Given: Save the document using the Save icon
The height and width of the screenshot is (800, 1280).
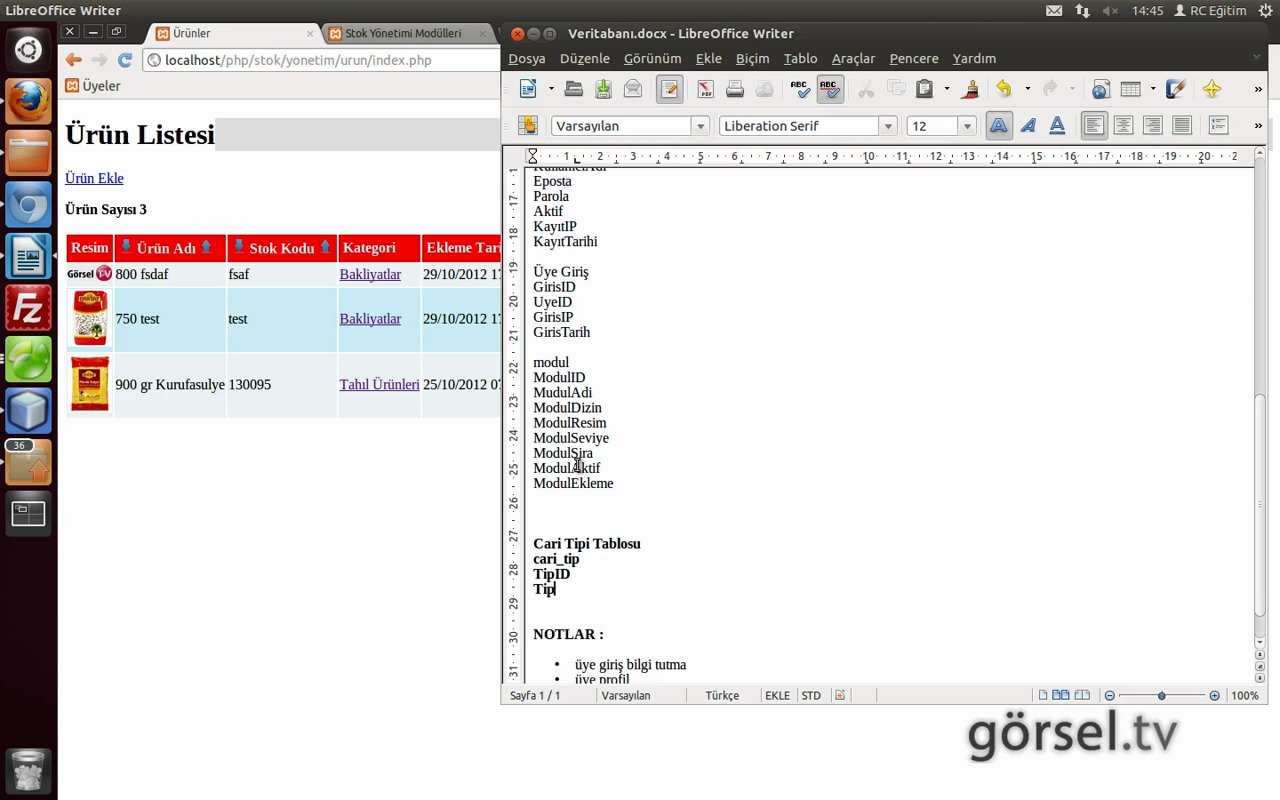Looking at the screenshot, I should click(604, 89).
